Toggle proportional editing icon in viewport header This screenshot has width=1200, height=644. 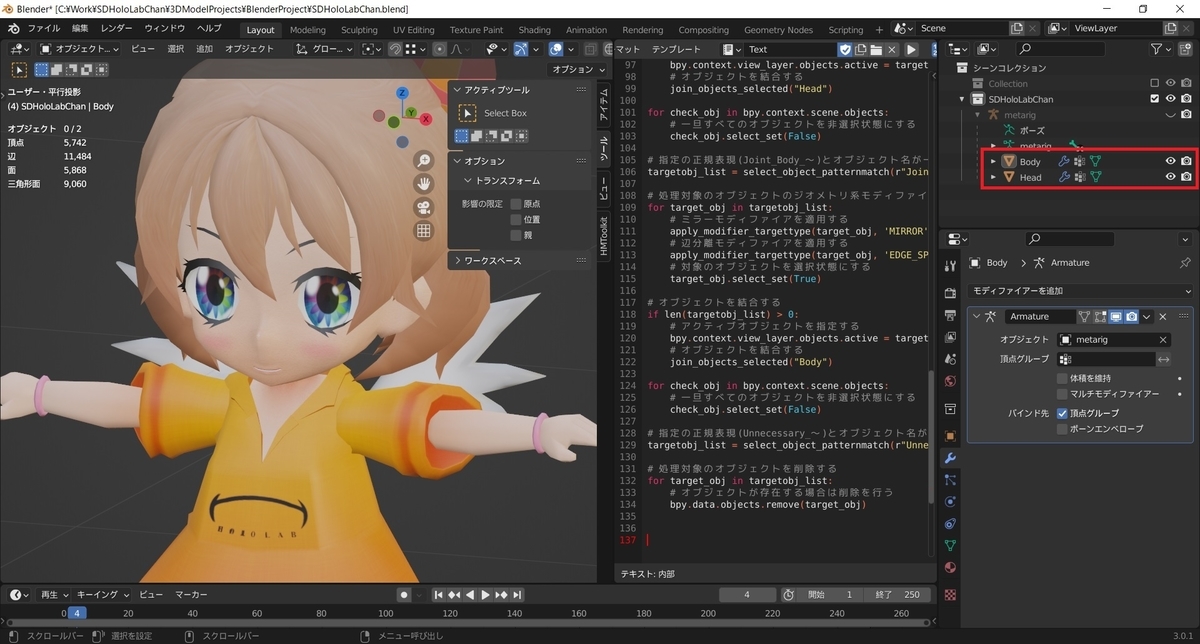pyautogui.click(x=439, y=49)
